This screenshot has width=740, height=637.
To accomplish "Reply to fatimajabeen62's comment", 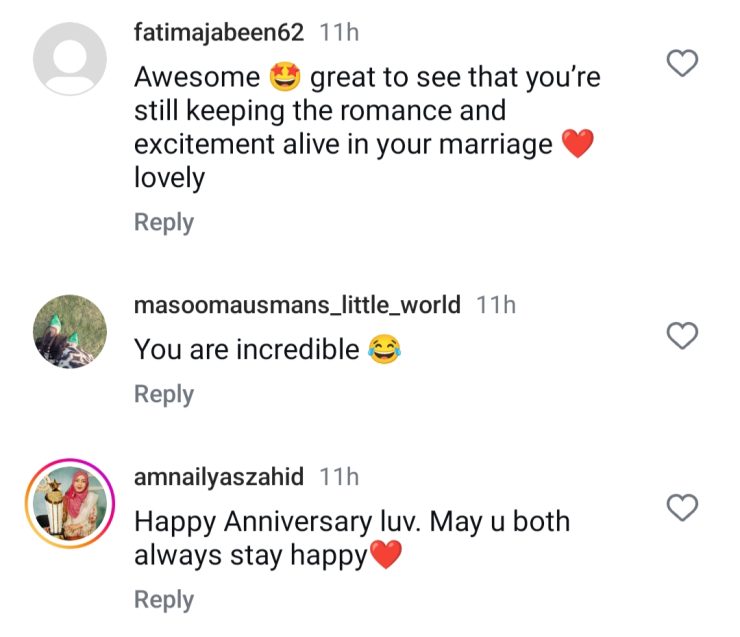I will pos(164,222).
